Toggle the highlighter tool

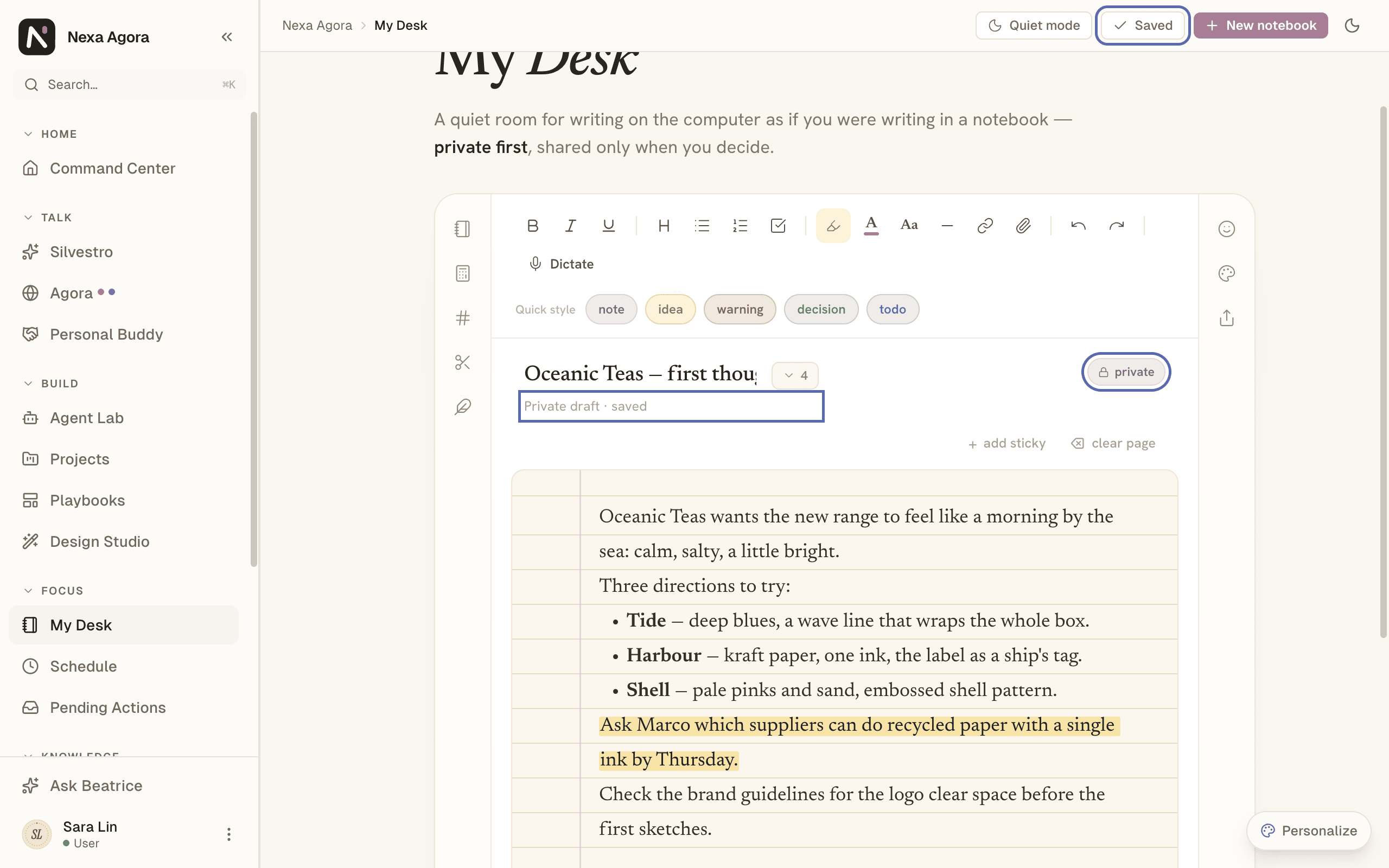pos(833,226)
